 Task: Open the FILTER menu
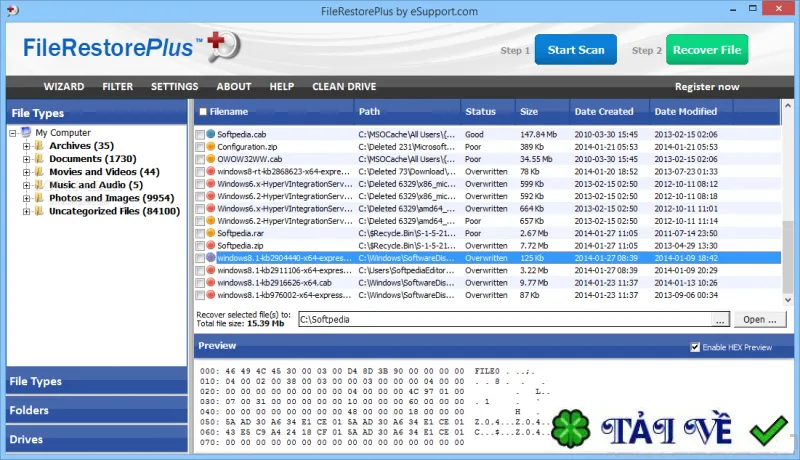point(117,87)
